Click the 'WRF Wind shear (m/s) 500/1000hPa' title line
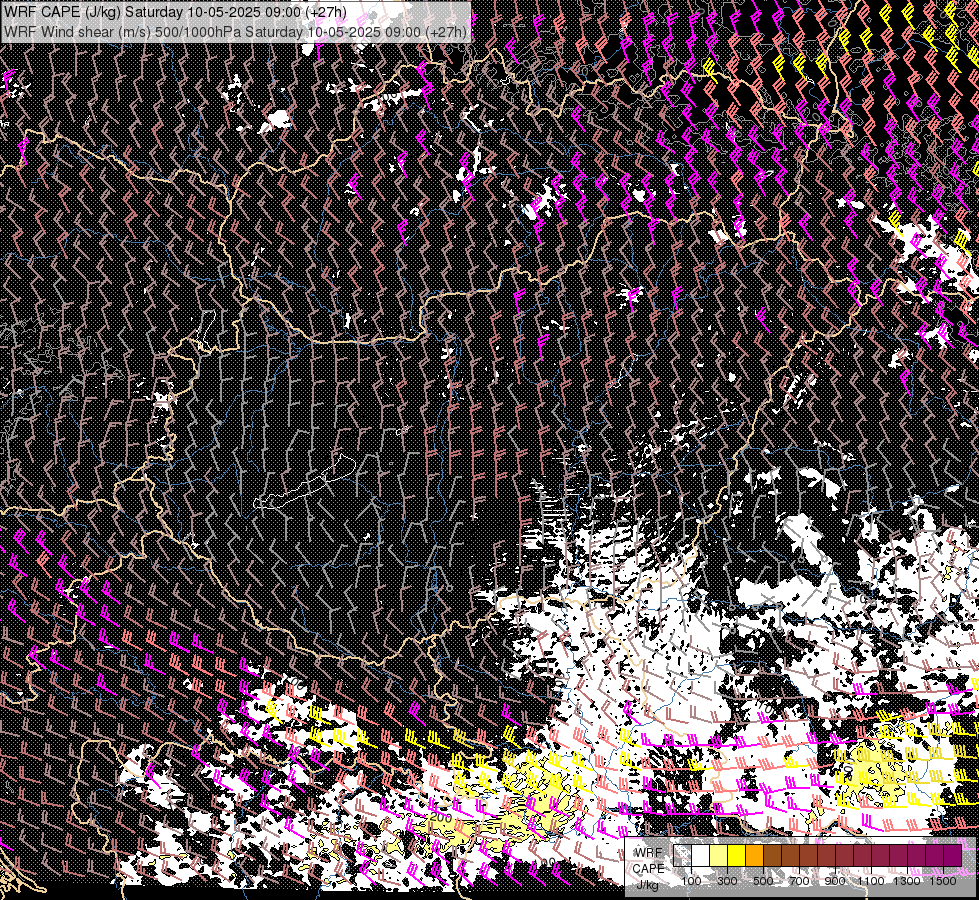This screenshot has width=979, height=900. point(235,31)
